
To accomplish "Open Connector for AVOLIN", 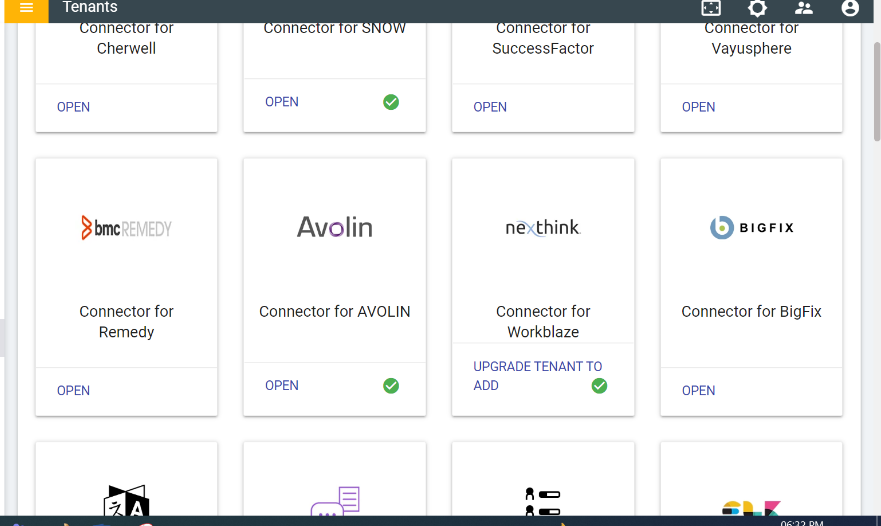I will tap(281, 386).
